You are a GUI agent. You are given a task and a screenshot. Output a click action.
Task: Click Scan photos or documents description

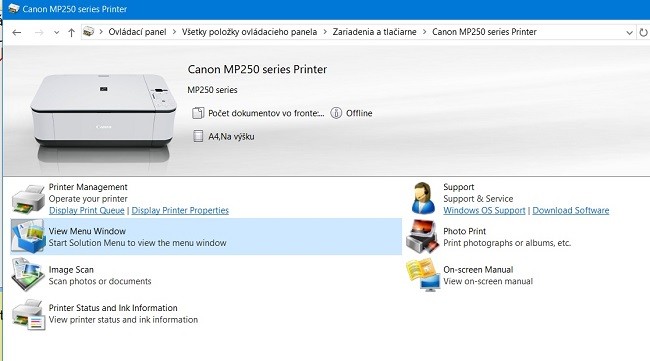click(100, 281)
